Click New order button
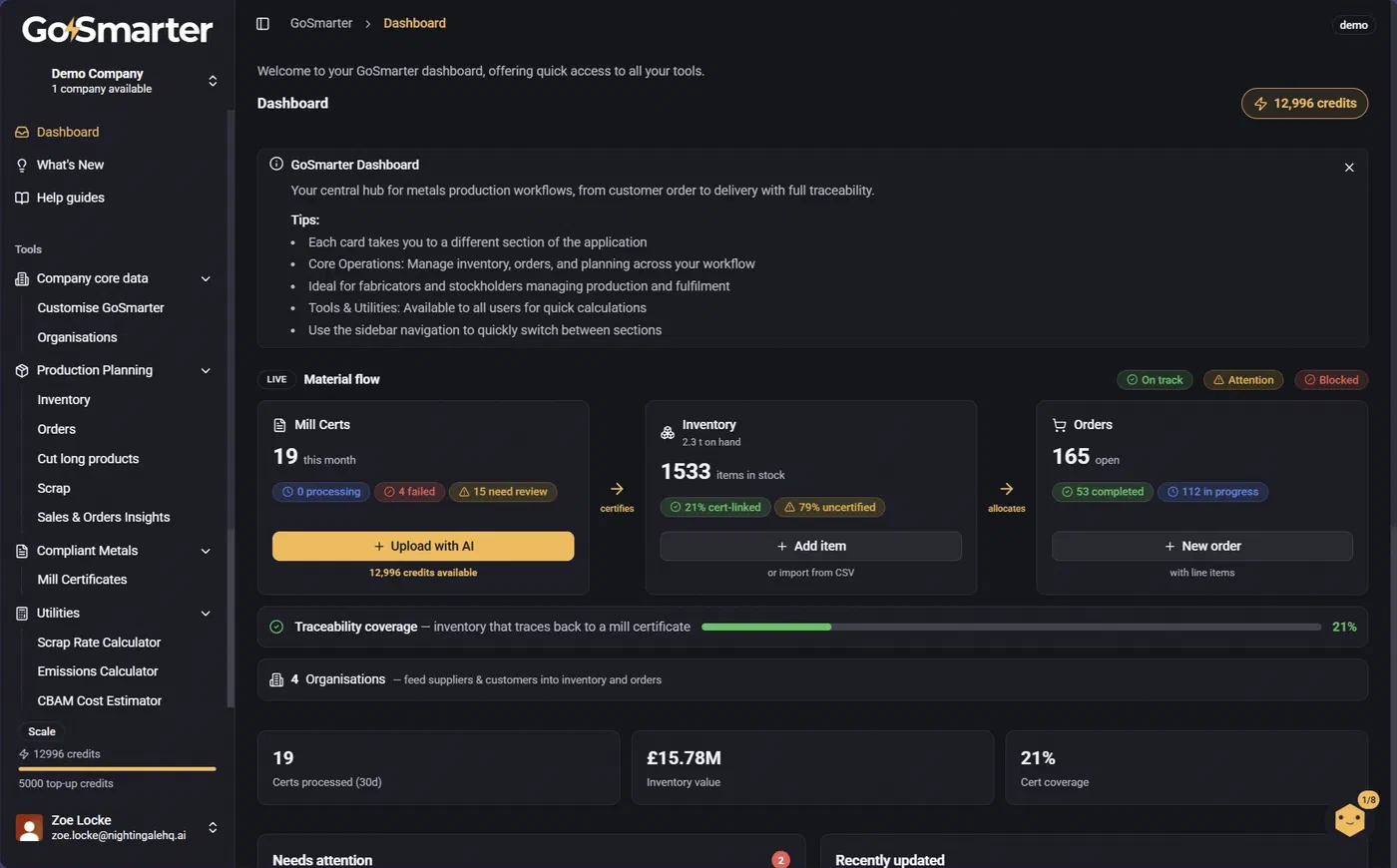The width and height of the screenshot is (1397, 868). 1202,546
